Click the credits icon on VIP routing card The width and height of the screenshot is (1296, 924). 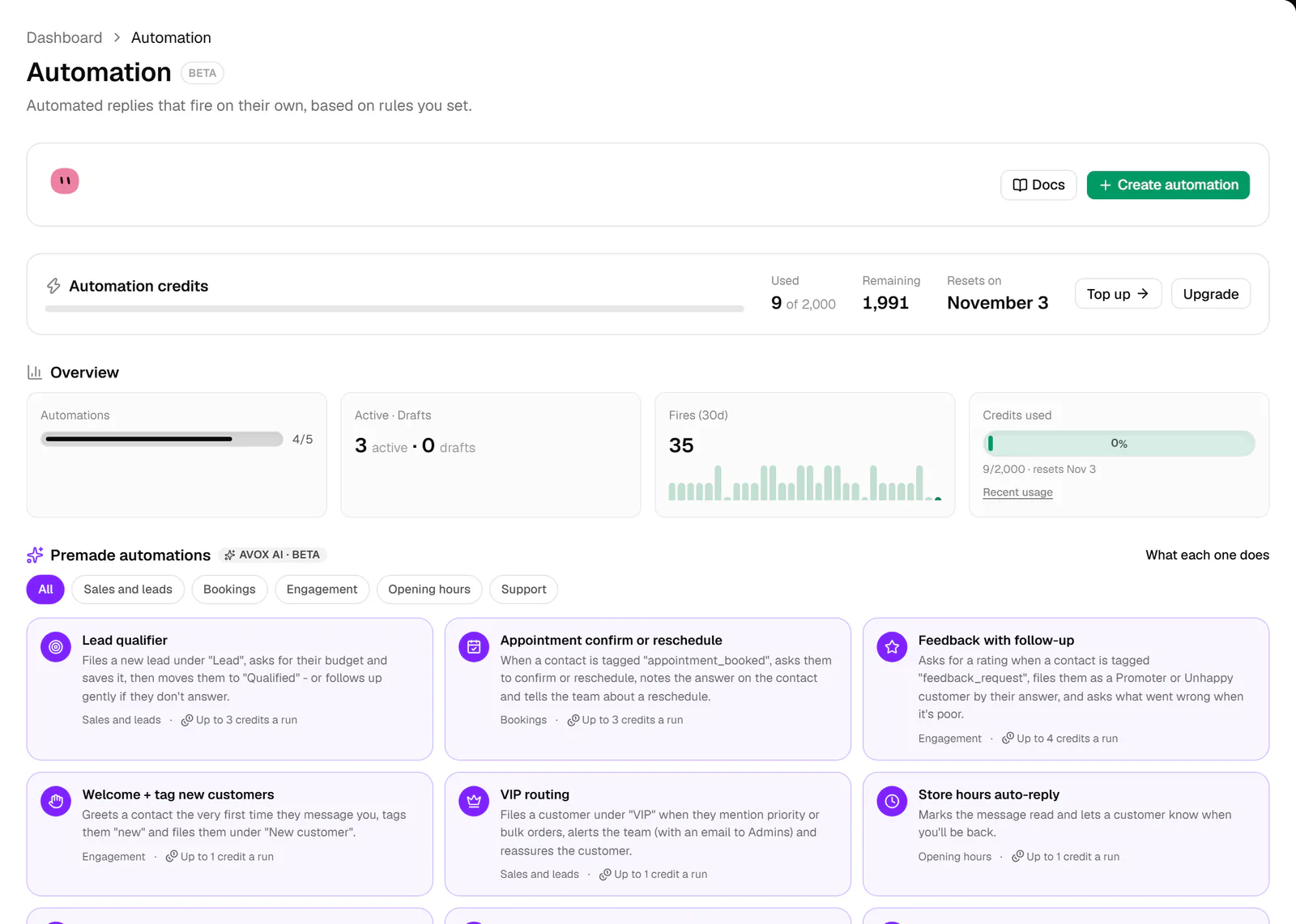[605, 875]
